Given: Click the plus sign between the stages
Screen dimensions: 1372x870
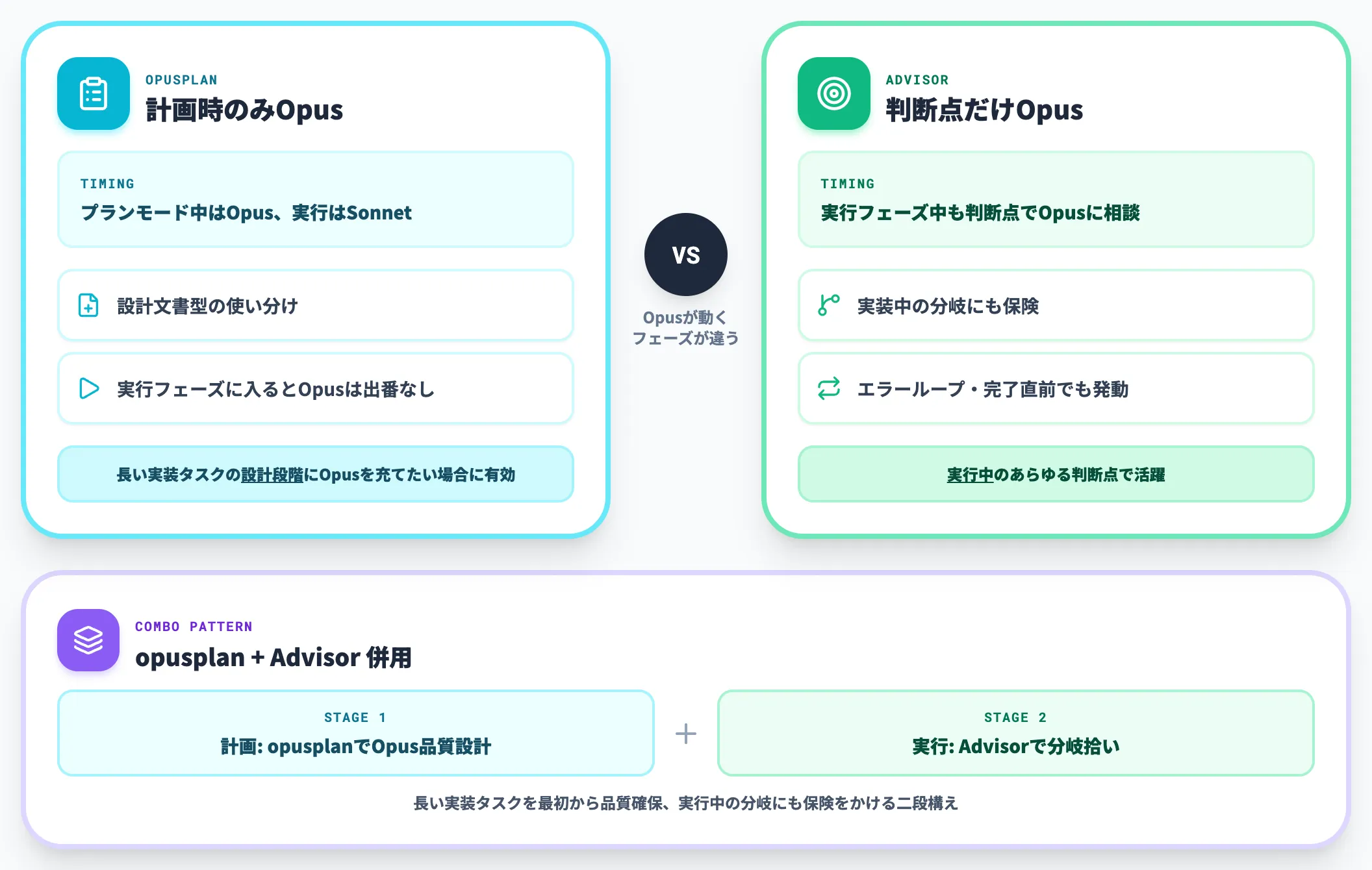Looking at the screenshot, I should tap(686, 734).
